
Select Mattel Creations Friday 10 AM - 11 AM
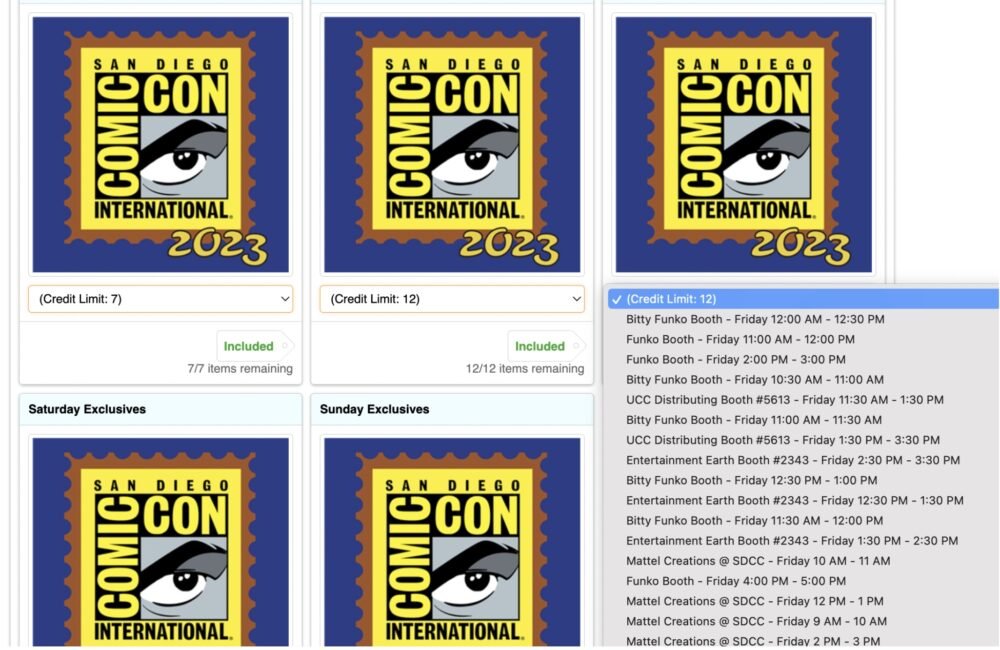coord(757,561)
